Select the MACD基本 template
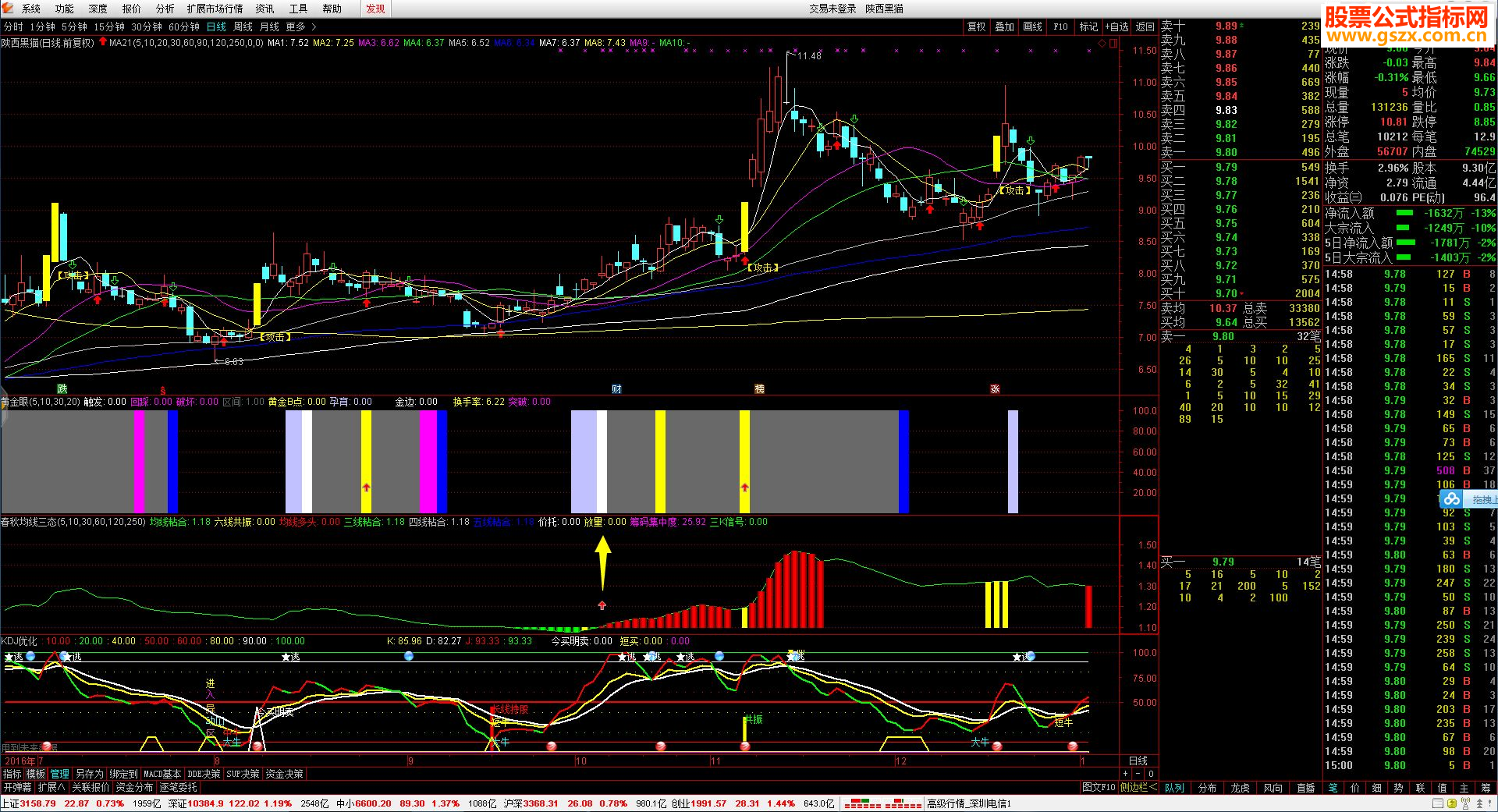This screenshot has height=812, width=1498. click(x=162, y=774)
